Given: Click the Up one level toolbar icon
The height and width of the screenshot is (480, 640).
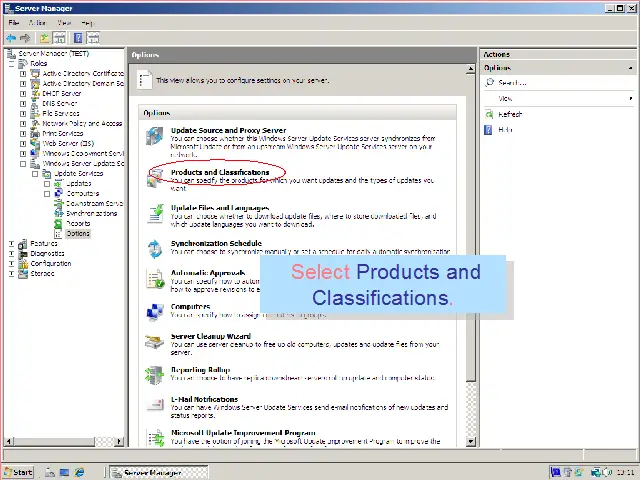Looking at the screenshot, I should click(44, 38).
